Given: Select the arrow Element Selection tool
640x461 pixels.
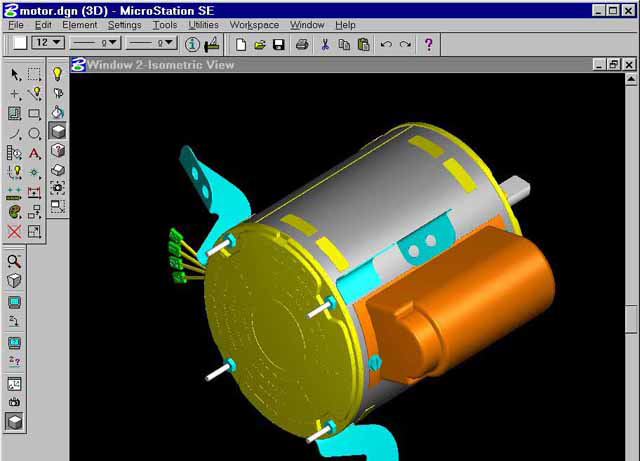Looking at the screenshot, I should (x=15, y=75).
